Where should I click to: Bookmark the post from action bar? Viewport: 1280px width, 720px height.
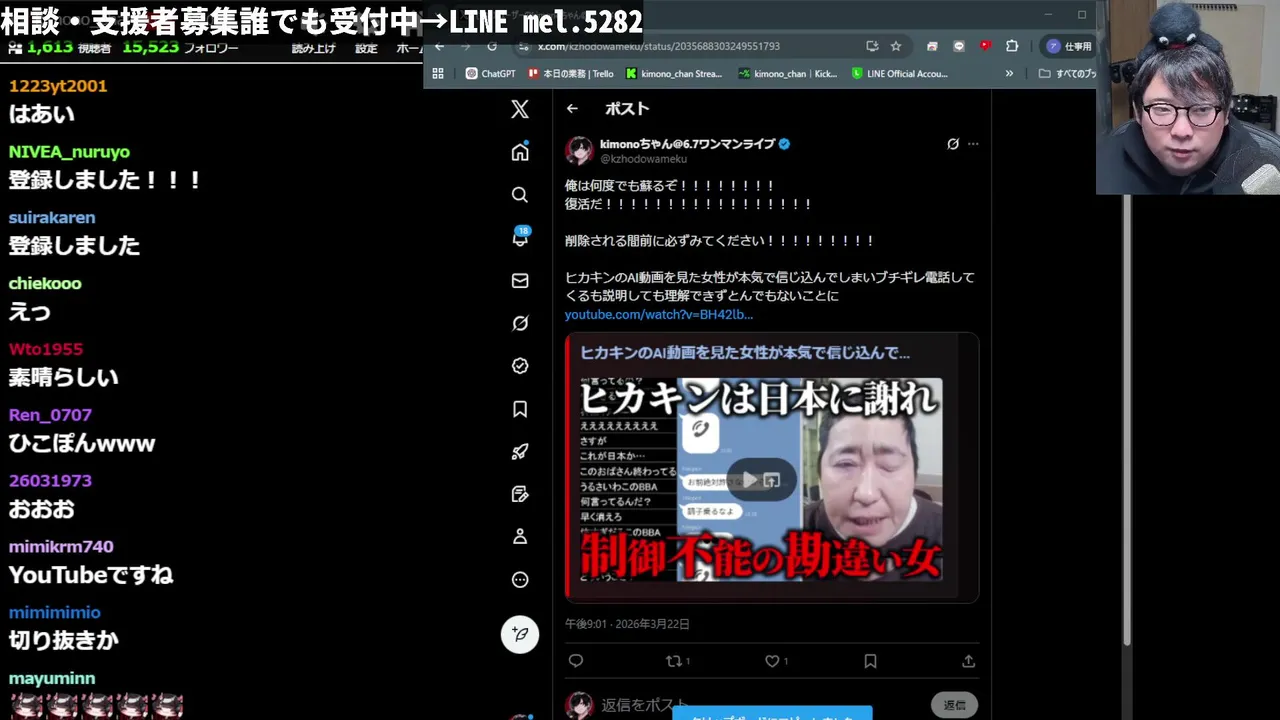click(x=870, y=661)
